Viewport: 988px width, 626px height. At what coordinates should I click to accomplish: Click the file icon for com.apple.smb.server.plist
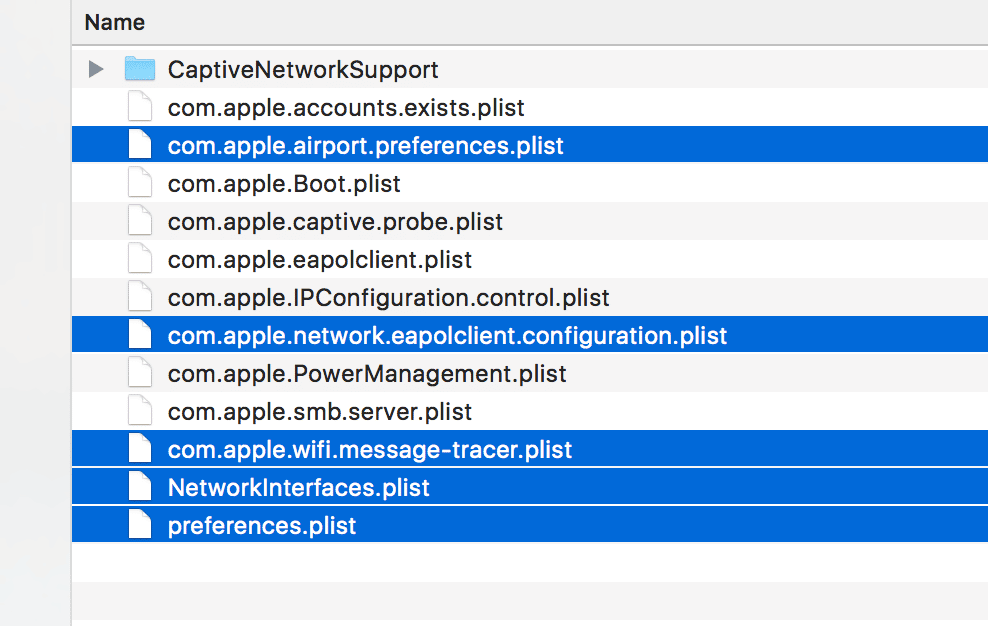point(140,410)
